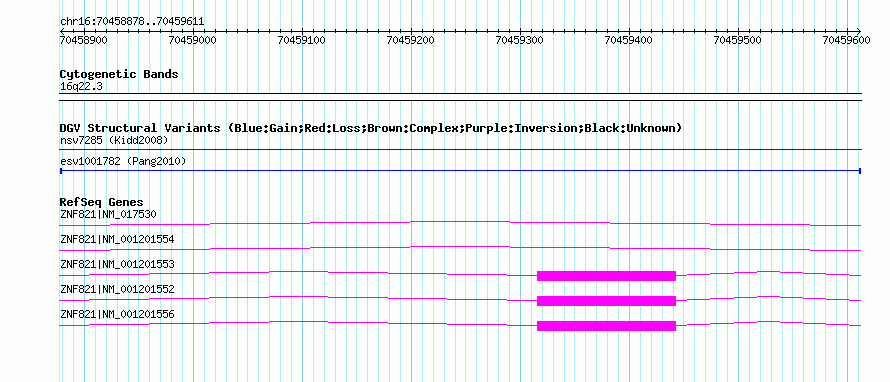This screenshot has width=890, height=382.
Task: Click ruler position label 70459600
Action: 846,40
